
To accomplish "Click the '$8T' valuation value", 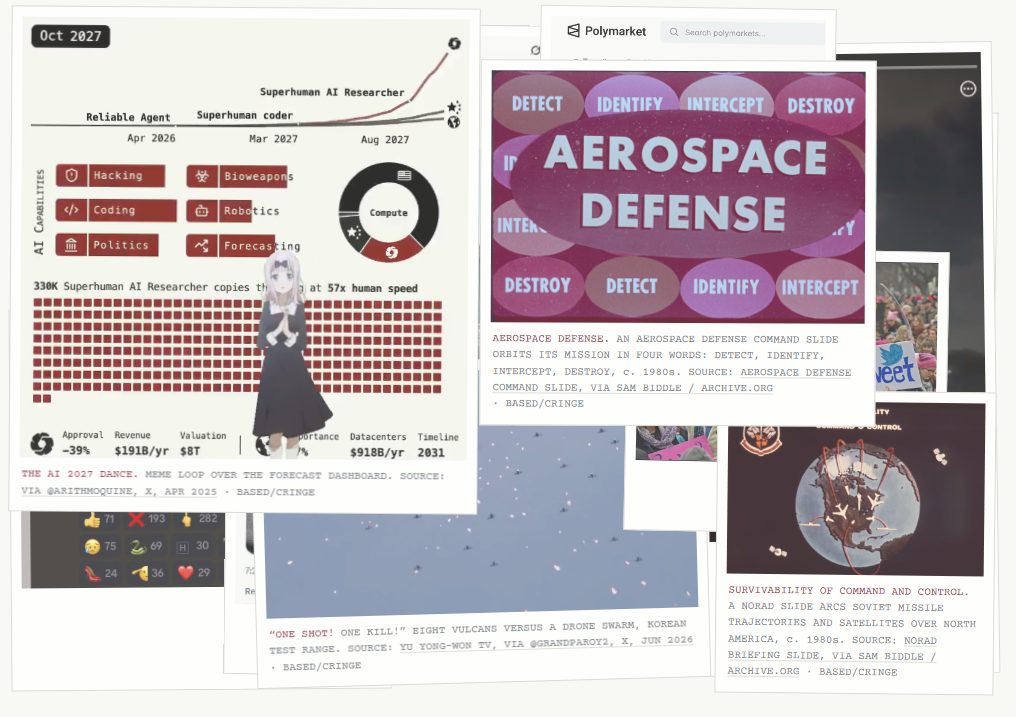I will pyautogui.click(x=190, y=451).
